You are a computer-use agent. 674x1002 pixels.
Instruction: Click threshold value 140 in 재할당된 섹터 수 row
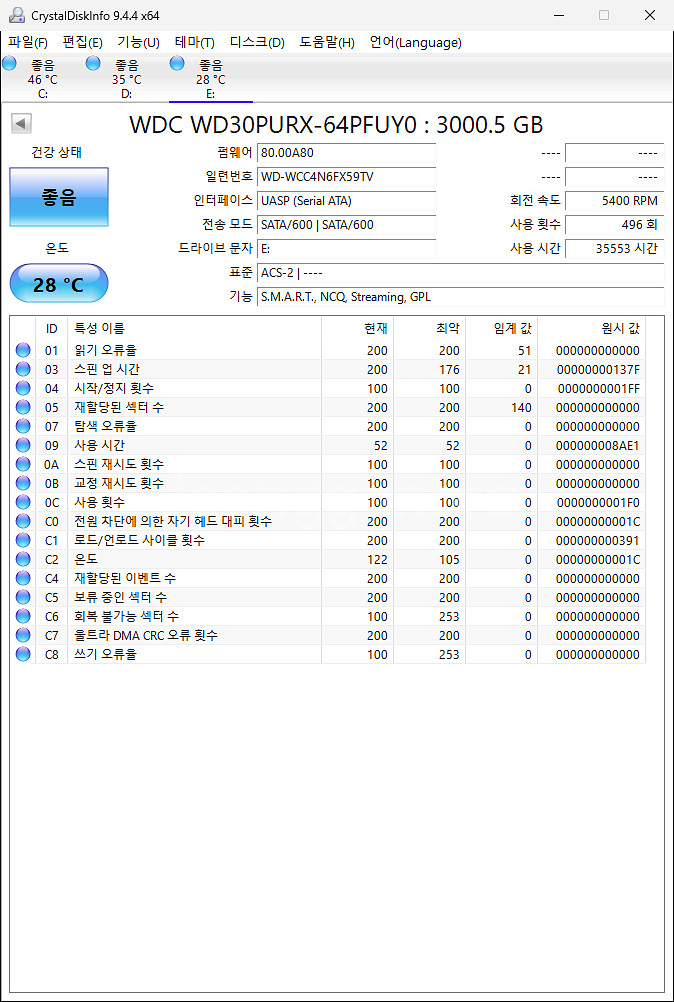click(x=521, y=407)
